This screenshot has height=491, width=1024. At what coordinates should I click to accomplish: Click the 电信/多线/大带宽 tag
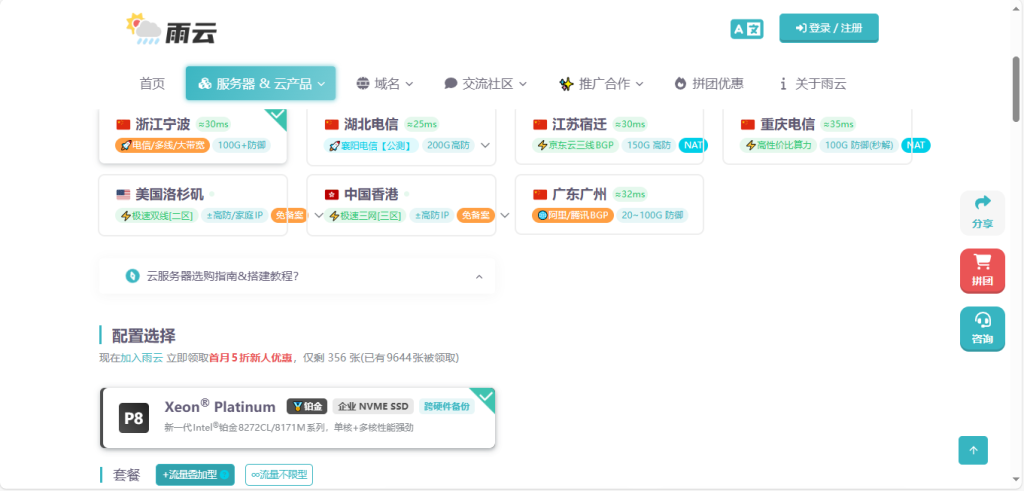[x=163, y=145]
